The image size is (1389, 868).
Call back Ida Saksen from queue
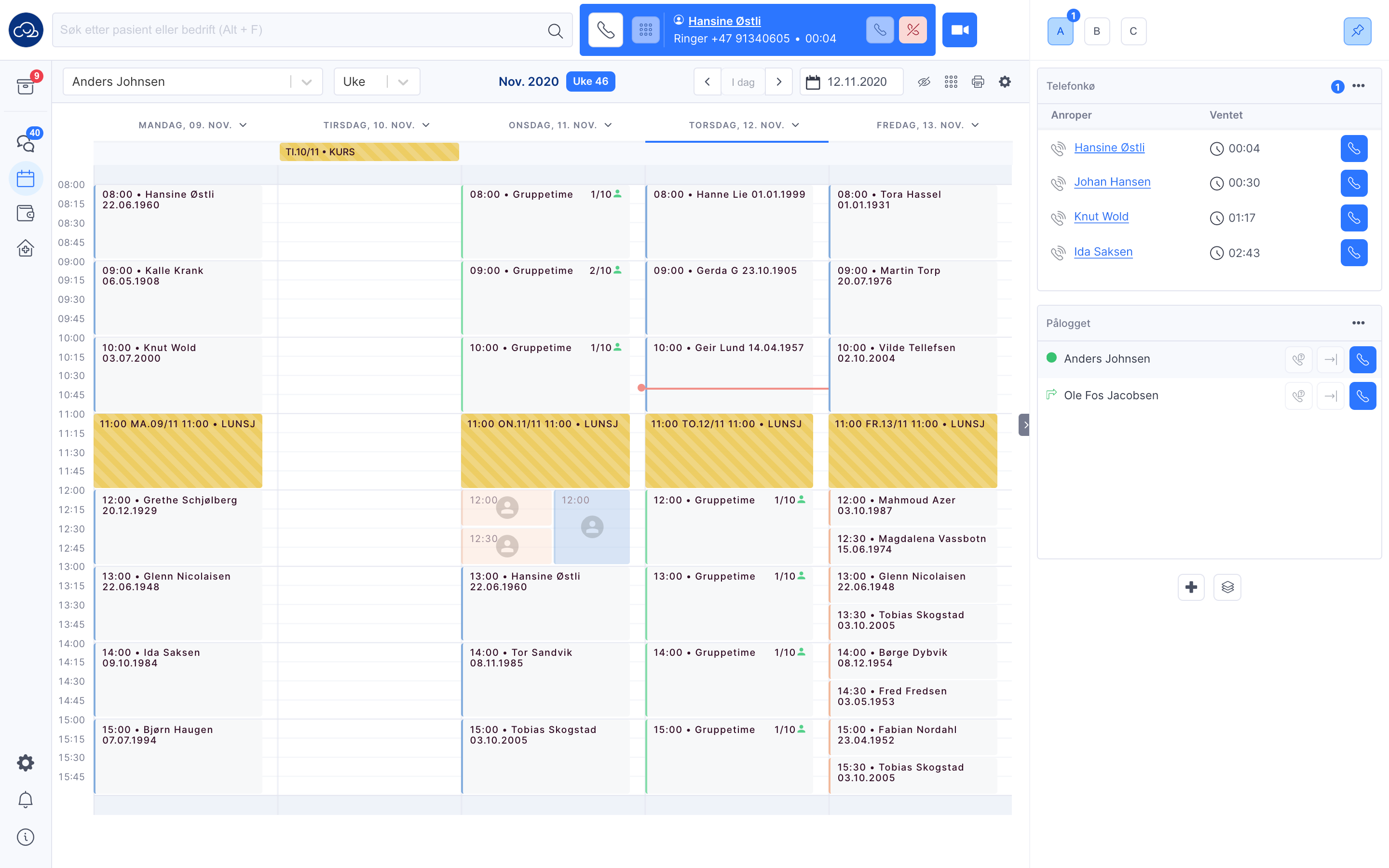pos(1354,253)
